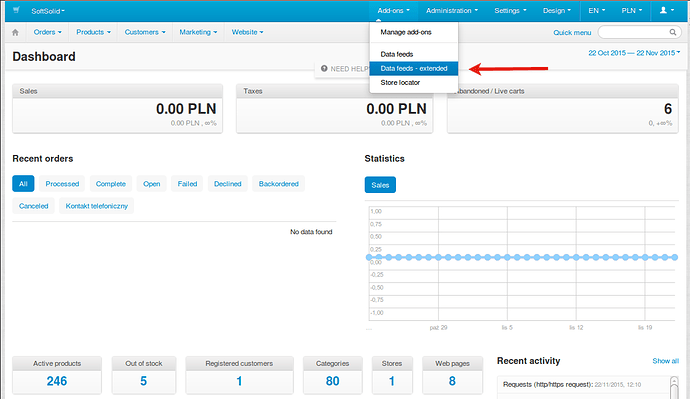
Task: Select Store locator menu entry
Action: tap(414, 82)
